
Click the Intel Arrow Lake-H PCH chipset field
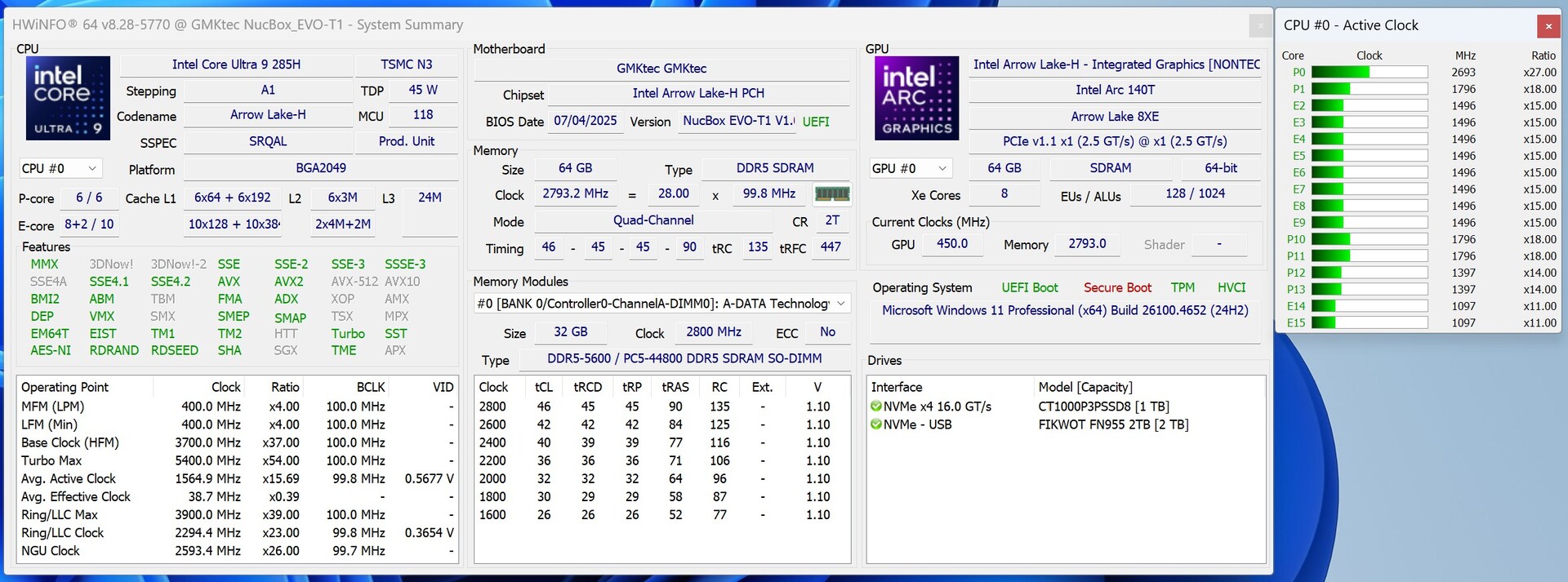(698, 93)
